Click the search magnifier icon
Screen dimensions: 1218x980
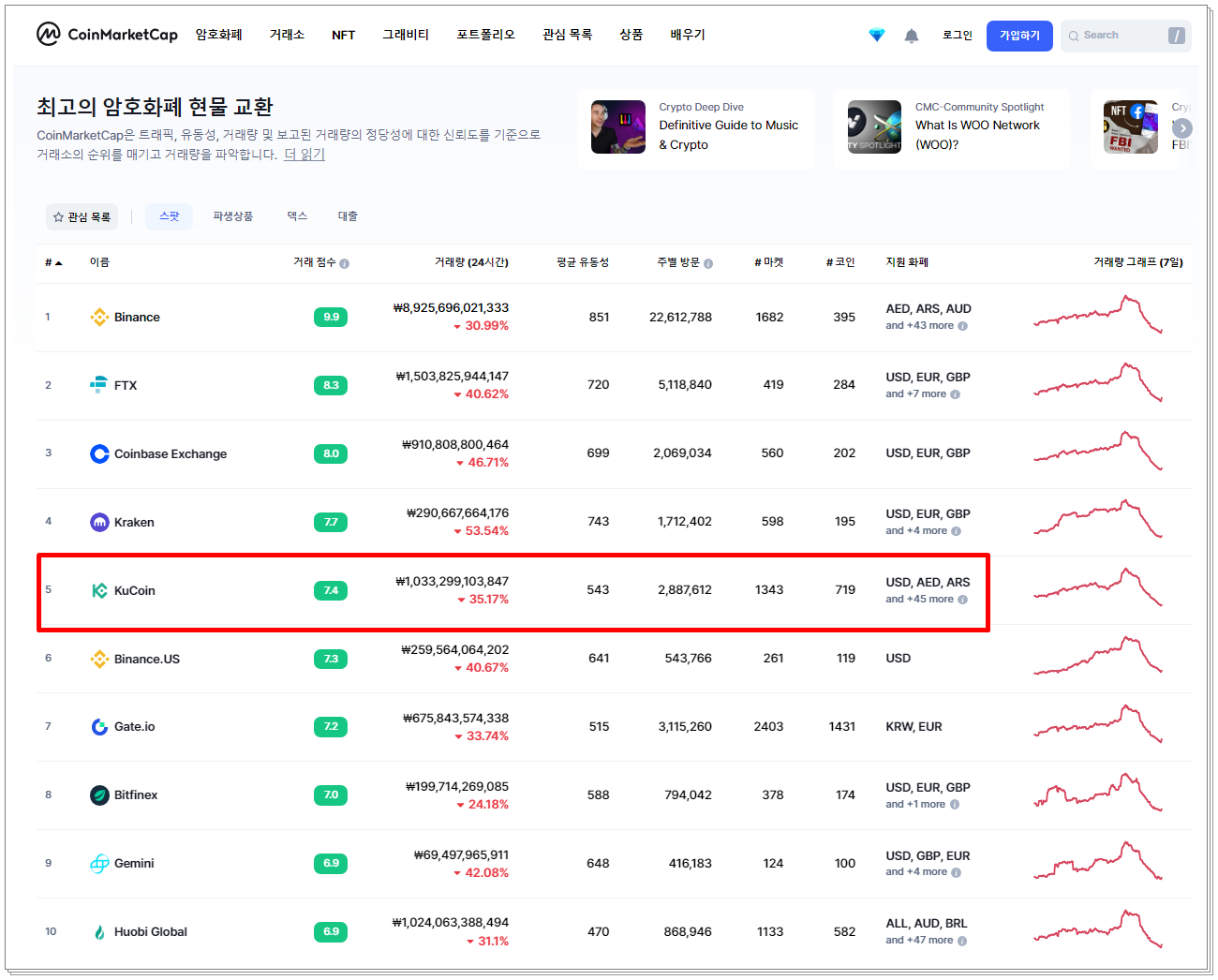point(1074,36)
